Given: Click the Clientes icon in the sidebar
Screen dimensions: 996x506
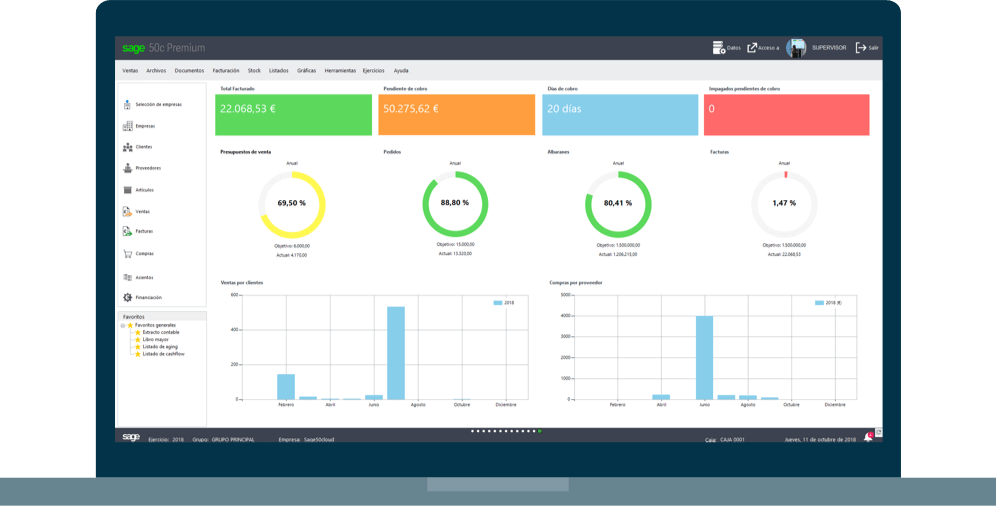Looking at the screenshot, I should pyautogui.click(x=127, y=147).
